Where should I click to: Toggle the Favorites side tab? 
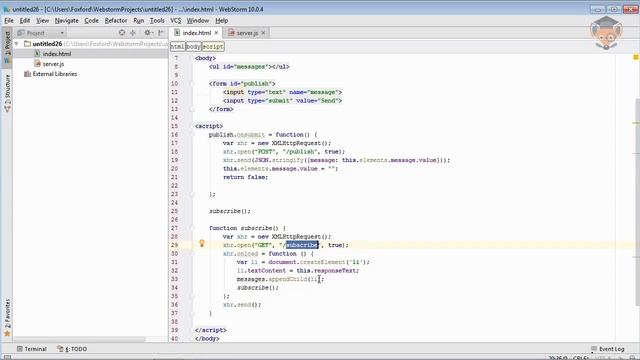click(7, 318)
